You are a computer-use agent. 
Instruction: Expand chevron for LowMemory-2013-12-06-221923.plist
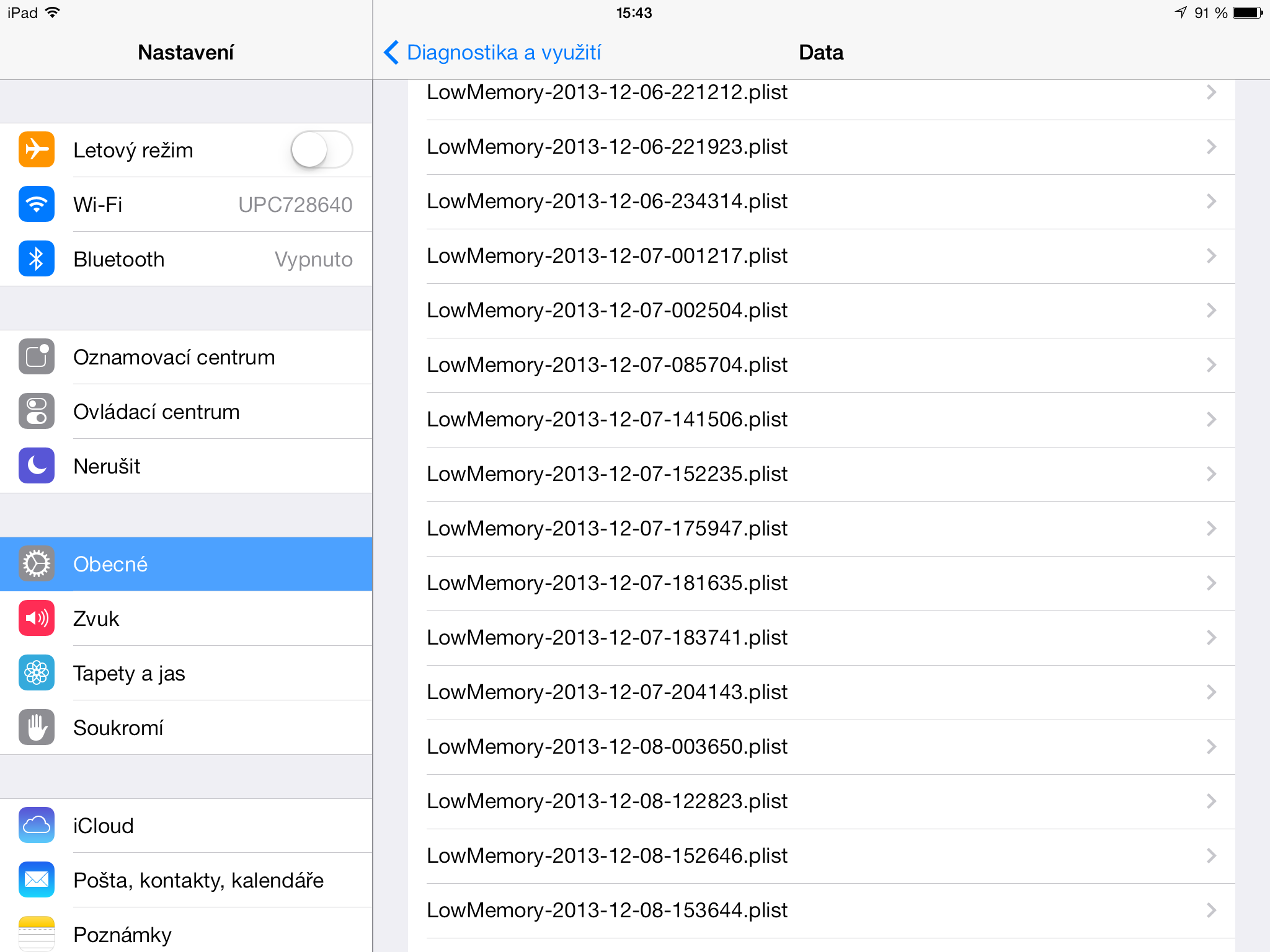1212,147
